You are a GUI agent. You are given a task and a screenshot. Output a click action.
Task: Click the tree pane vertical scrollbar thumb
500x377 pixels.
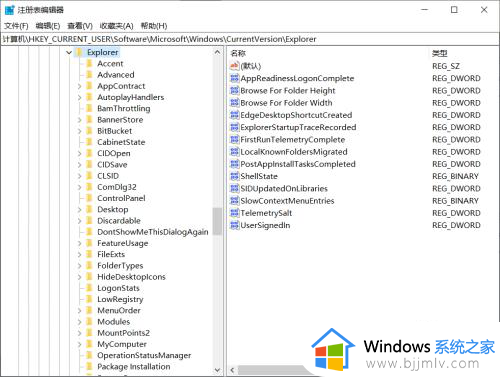217,221
